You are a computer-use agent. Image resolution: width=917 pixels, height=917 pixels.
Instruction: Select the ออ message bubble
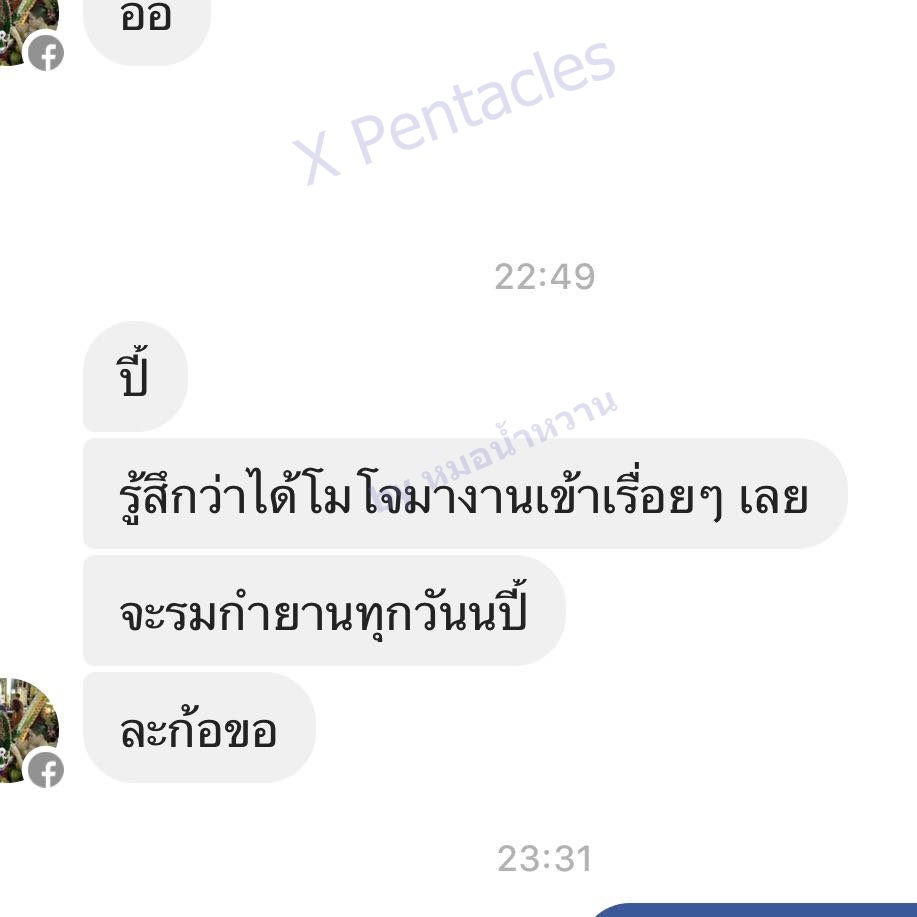click(147, 29)
